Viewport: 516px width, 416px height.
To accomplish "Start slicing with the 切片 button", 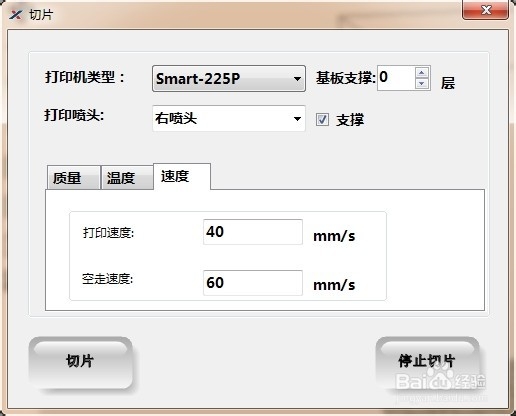I will coord(80,363).
